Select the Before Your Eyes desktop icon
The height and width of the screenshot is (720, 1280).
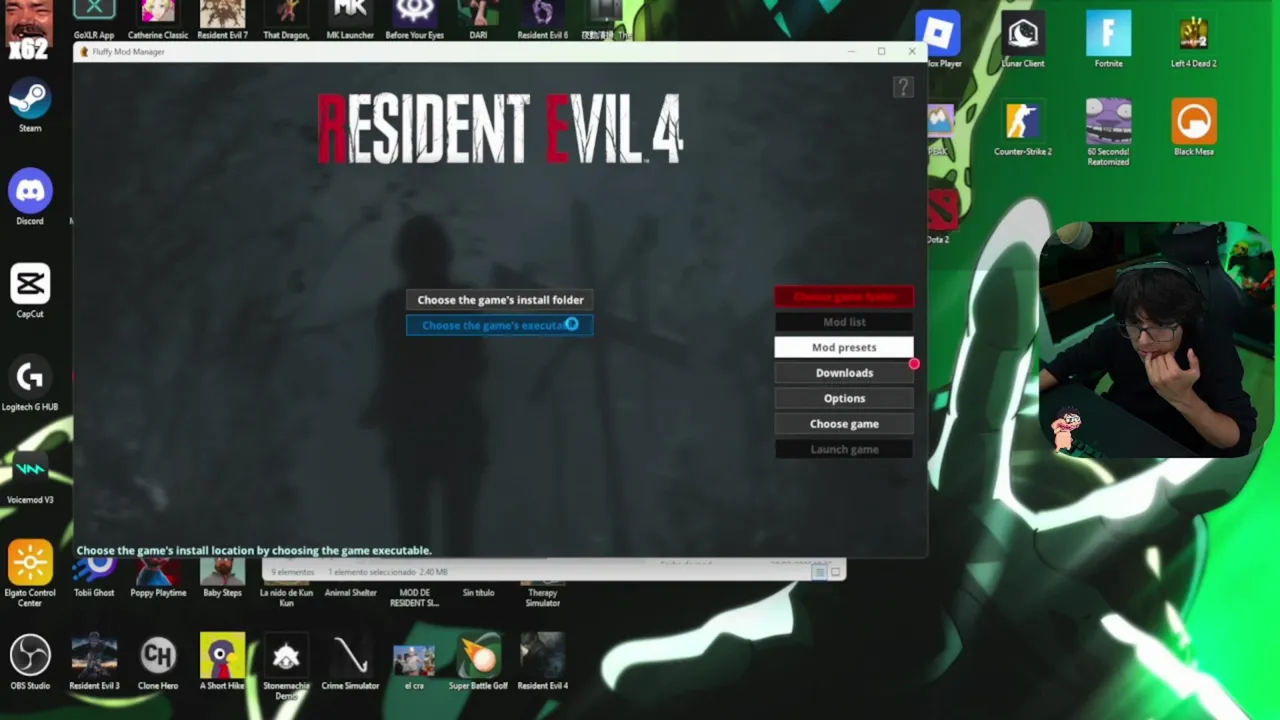coord(414,20)
